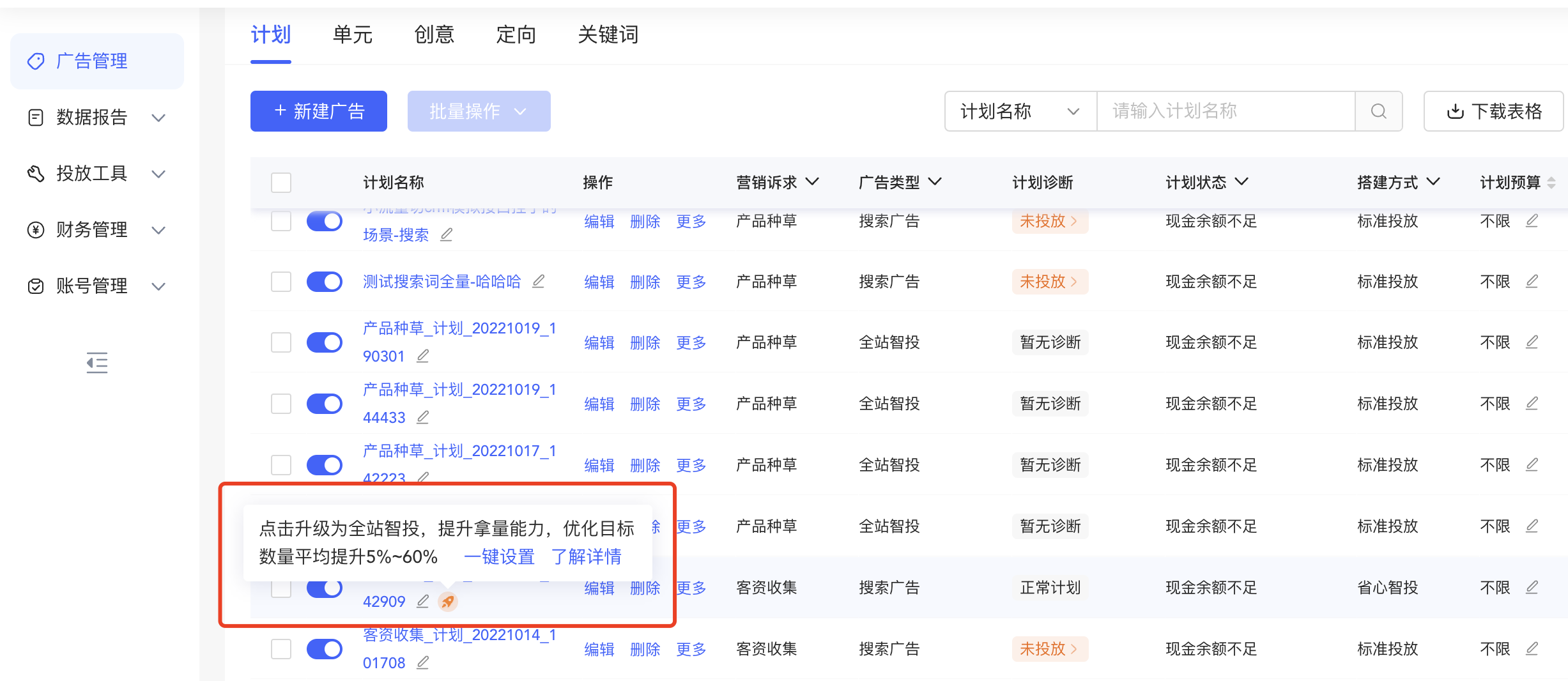Toggle the switch for plan 44433
Viewport: 1568px width, 681px height.
325,404
